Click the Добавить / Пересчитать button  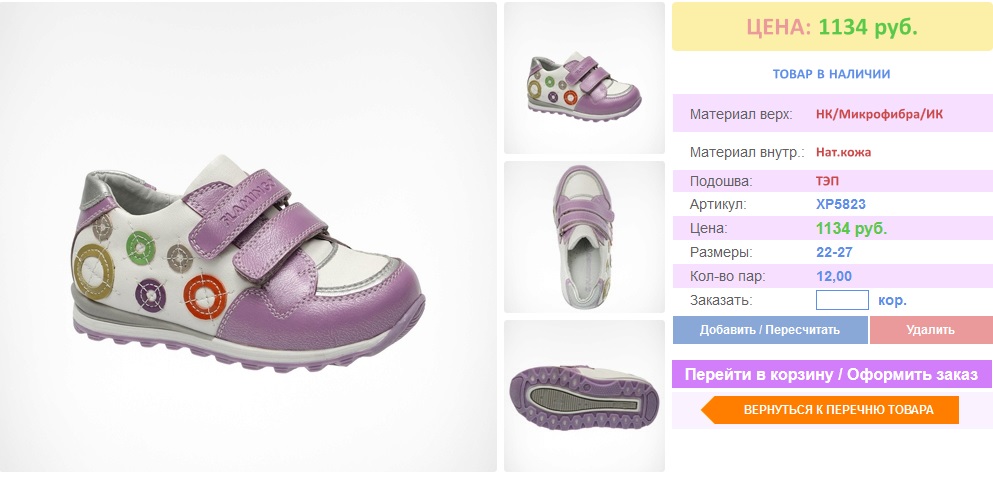[x=769, y=330]
